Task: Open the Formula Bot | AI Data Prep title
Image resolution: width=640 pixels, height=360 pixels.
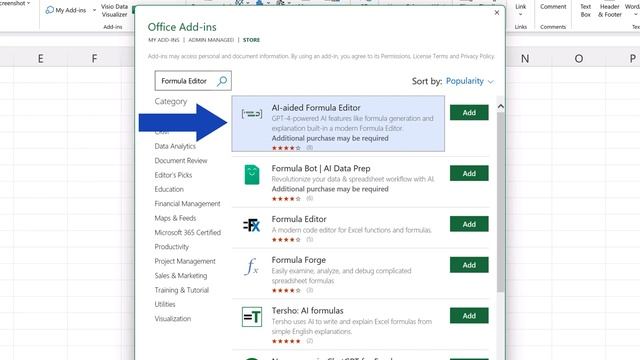Action: [321, 168]
